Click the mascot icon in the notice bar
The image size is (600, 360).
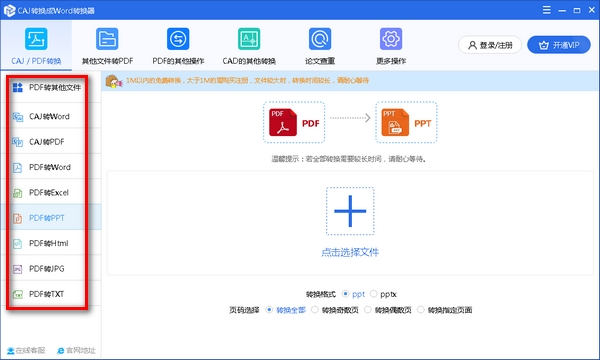114,81
